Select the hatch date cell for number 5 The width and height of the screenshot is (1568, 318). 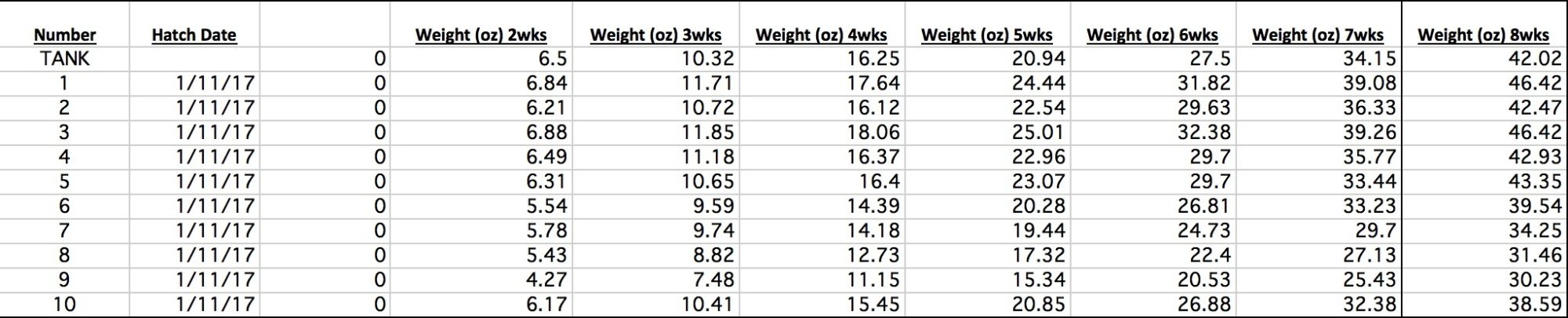(x=215, y=181)
